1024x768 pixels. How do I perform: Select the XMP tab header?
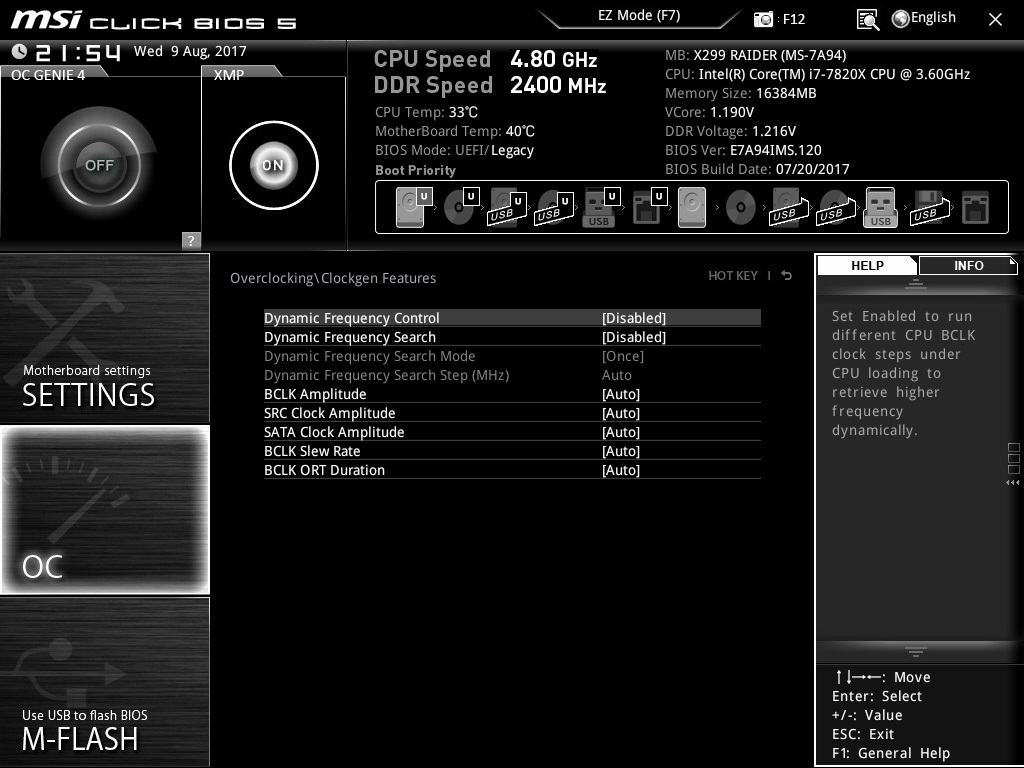tap(229, 74)
